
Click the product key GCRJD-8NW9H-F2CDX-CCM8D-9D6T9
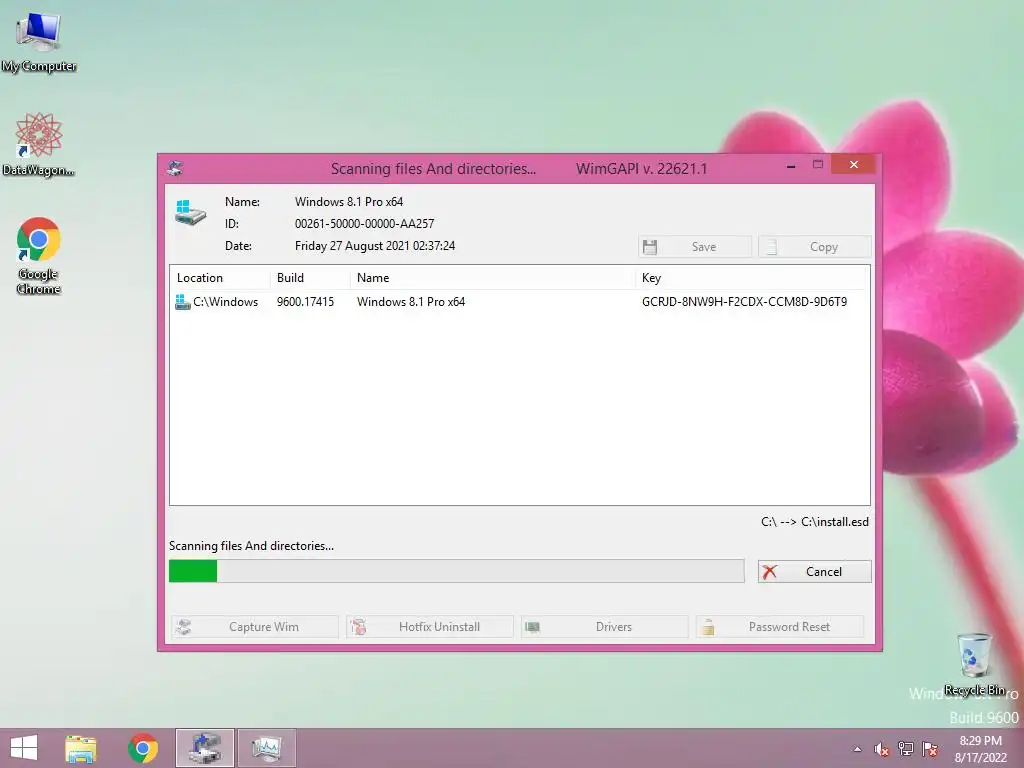click(x=744, y=302)
